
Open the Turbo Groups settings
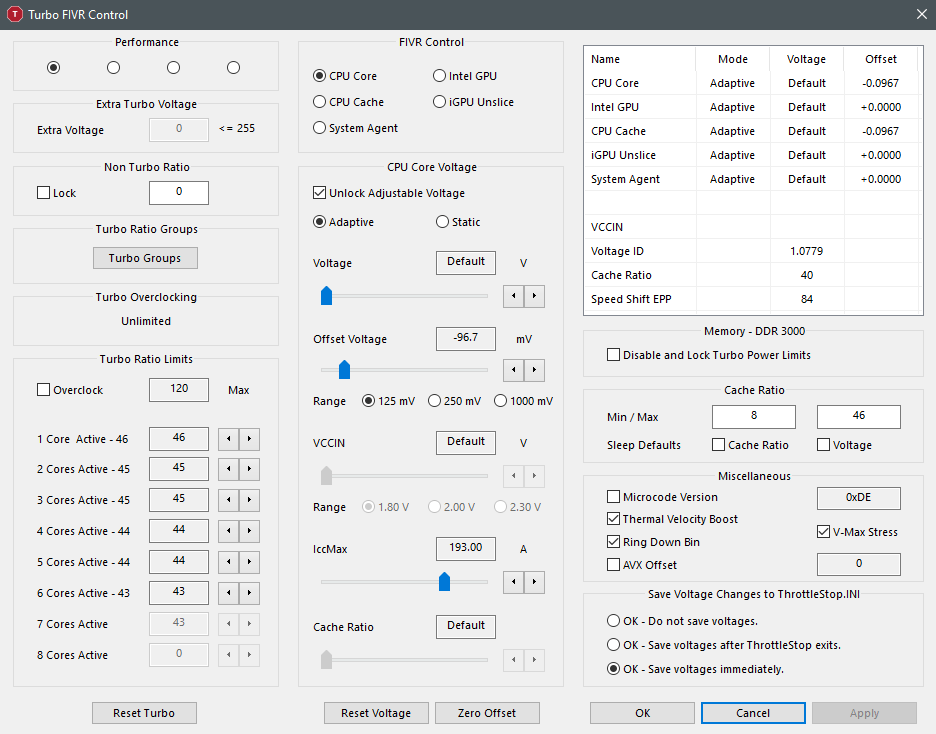pos(144,257)
